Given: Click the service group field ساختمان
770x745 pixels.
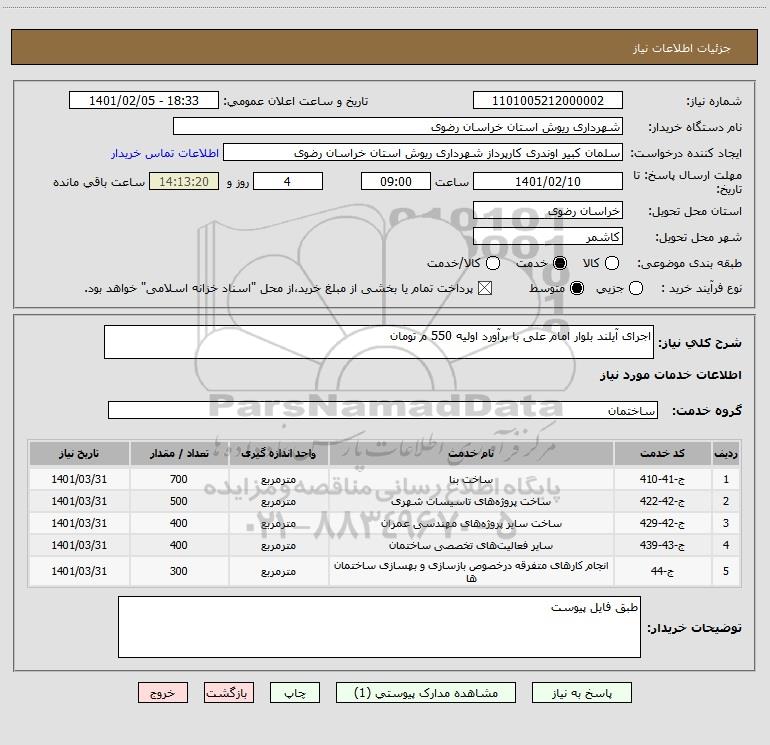Looking at the screenshot, I should coord(383,411).
